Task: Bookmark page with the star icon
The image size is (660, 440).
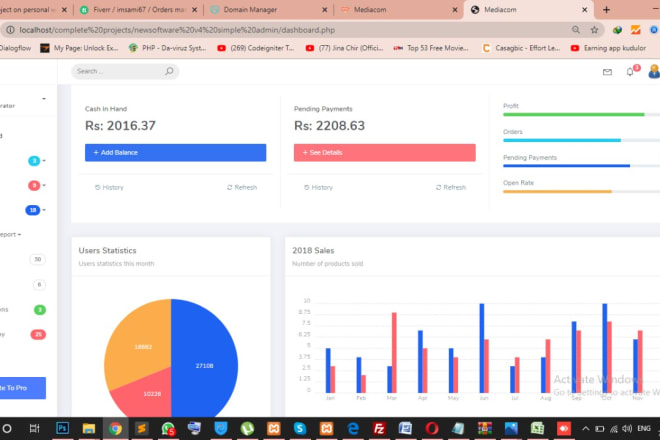Action: [x=594, y=30]
